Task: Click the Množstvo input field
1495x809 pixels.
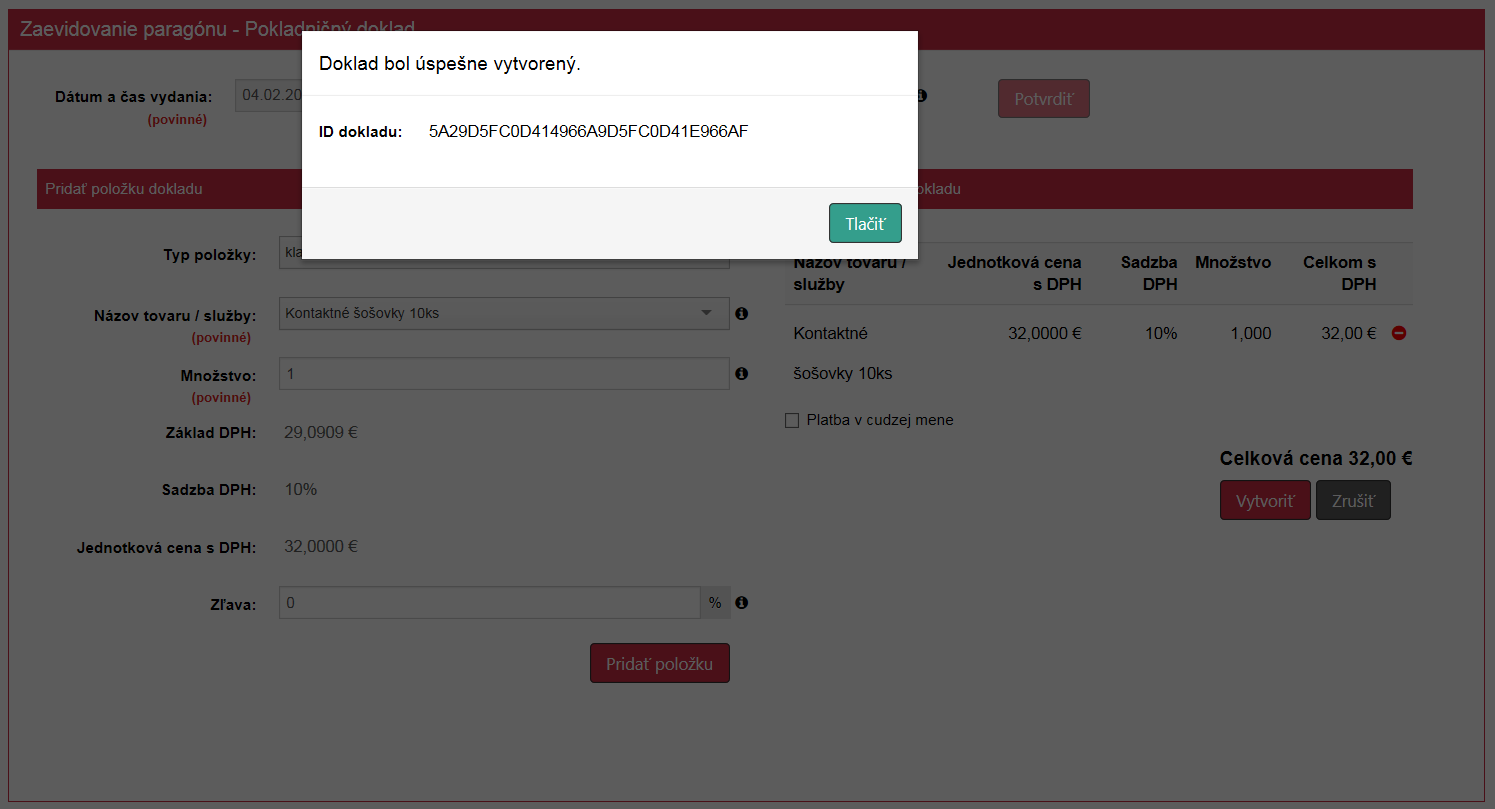Action: pos(504,373)
